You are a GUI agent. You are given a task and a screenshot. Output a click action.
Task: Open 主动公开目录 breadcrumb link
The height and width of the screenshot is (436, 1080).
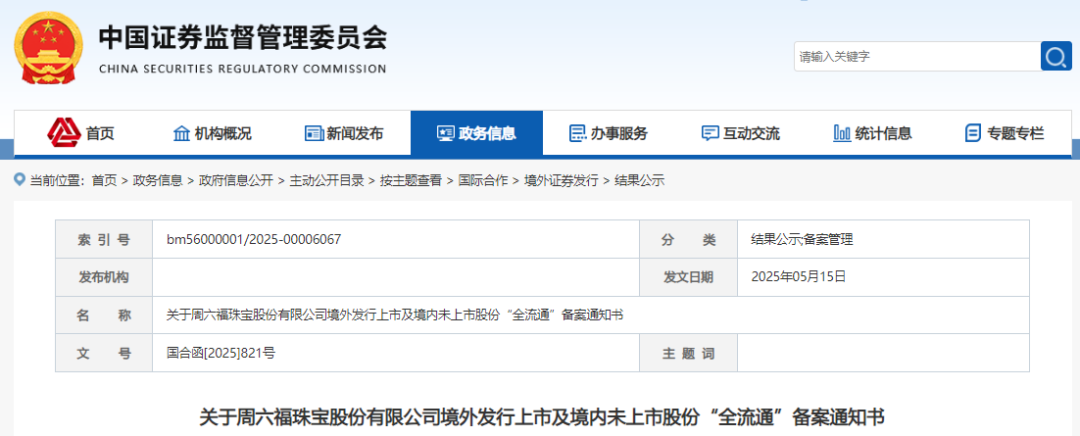326,180
